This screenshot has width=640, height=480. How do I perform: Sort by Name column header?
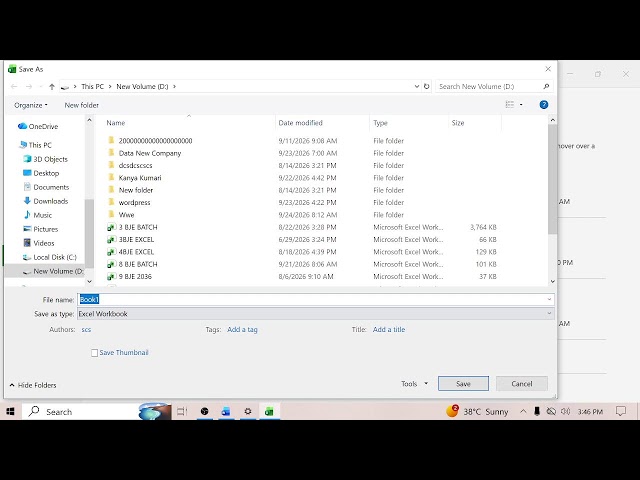coord(116,123)
